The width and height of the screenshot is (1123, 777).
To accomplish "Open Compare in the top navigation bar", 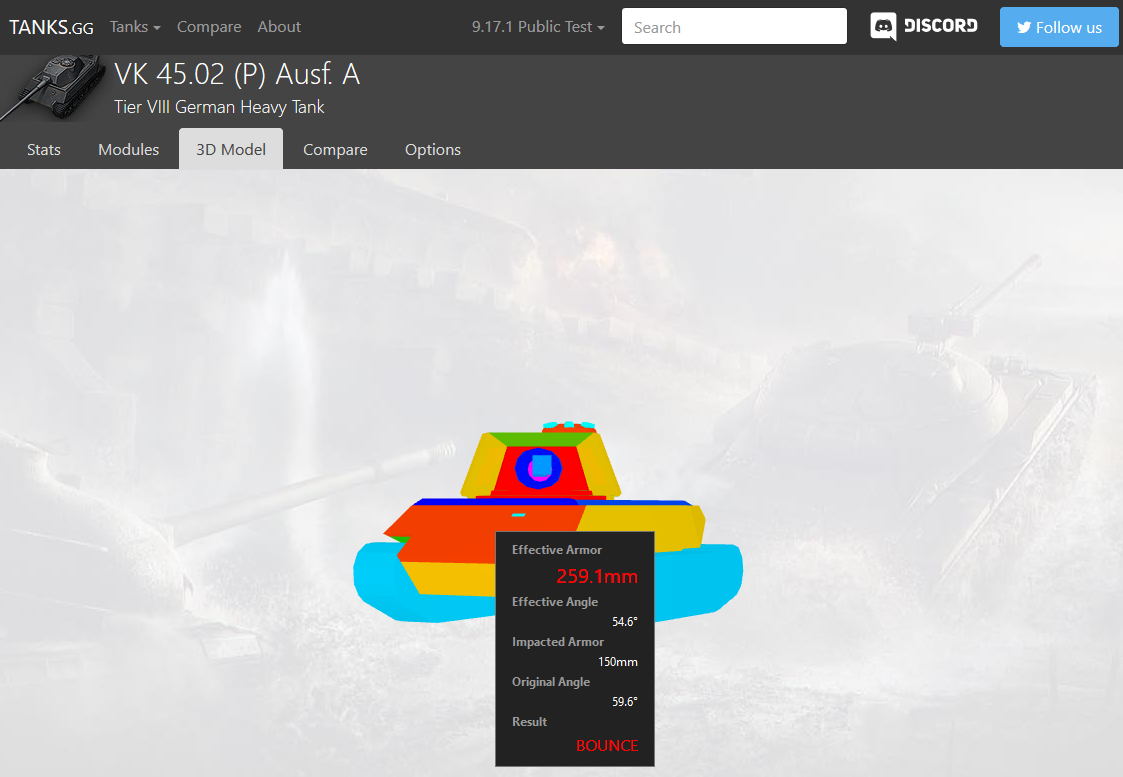I will click(209, 27).
